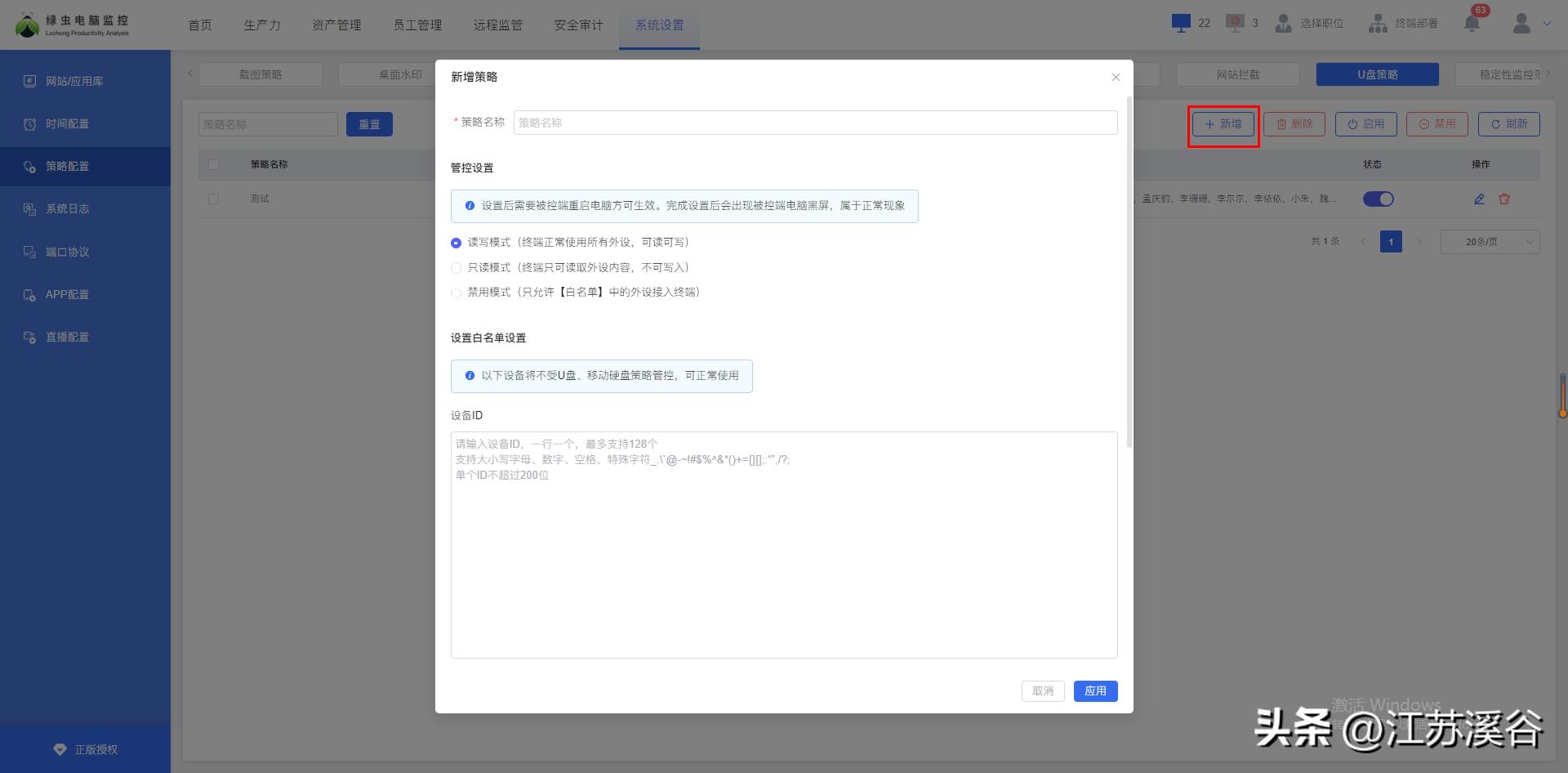Switch to the 安全审计 menu
Image resolution: width=1568 pixels, height=773 pixels.
[x=578, y=25]
